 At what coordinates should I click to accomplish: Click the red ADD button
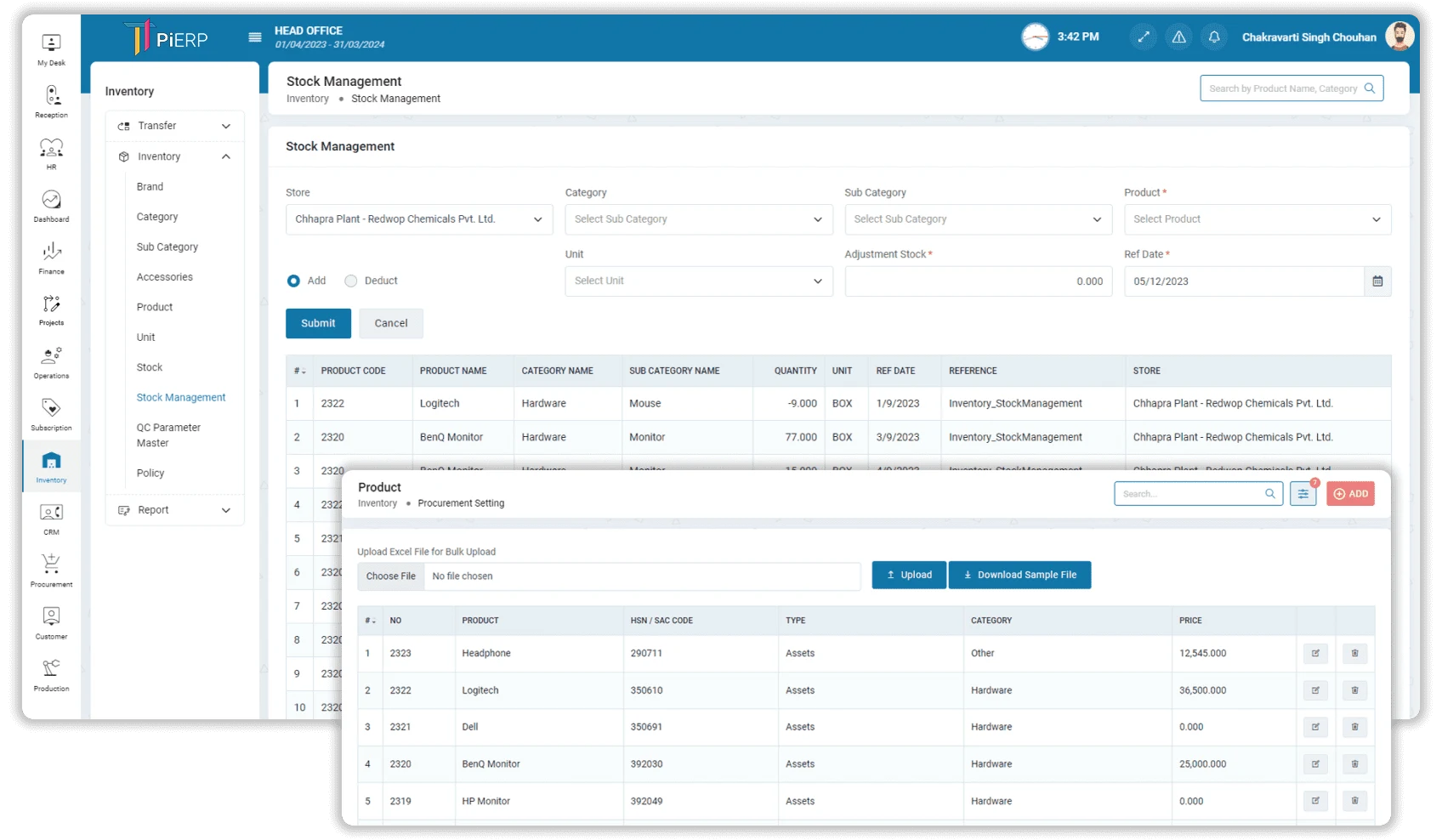(1350, 494)
